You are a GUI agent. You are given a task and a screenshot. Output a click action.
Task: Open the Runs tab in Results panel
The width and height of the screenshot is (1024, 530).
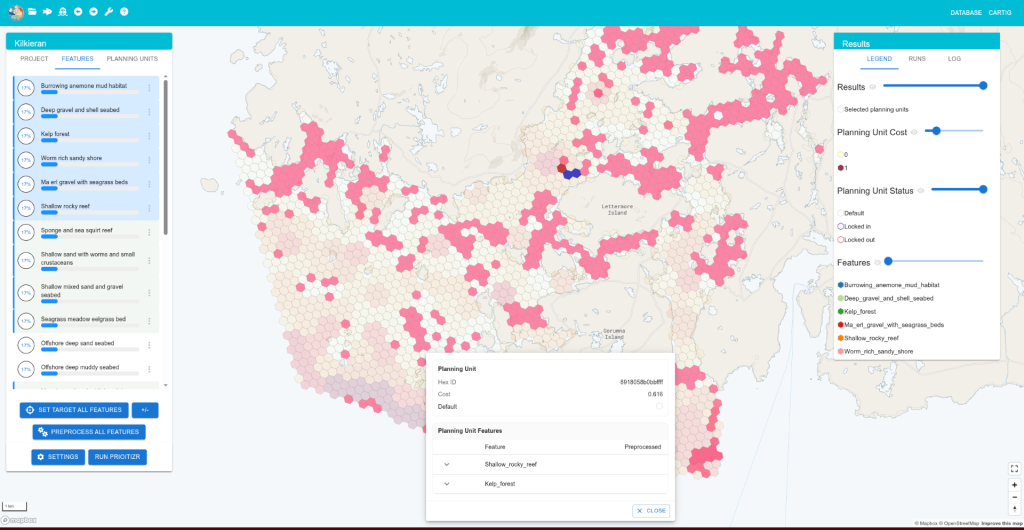click(916, 59)
